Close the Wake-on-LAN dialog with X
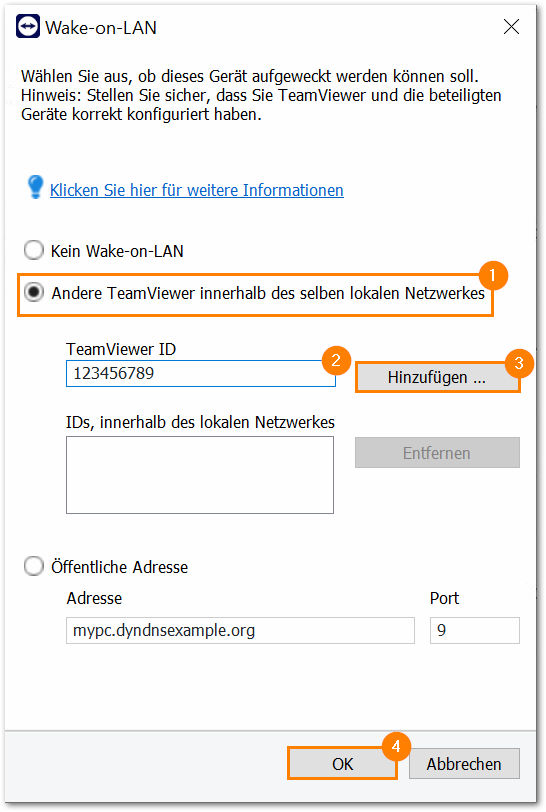 [x=511, y=26]
